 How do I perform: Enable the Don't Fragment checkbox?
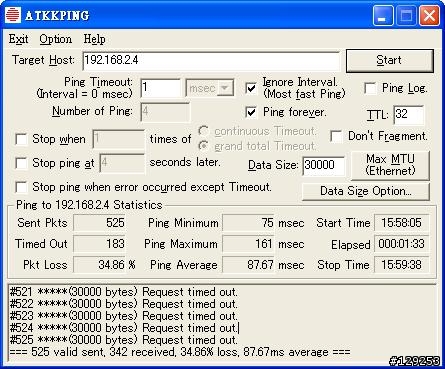click(x=336, y=136)
